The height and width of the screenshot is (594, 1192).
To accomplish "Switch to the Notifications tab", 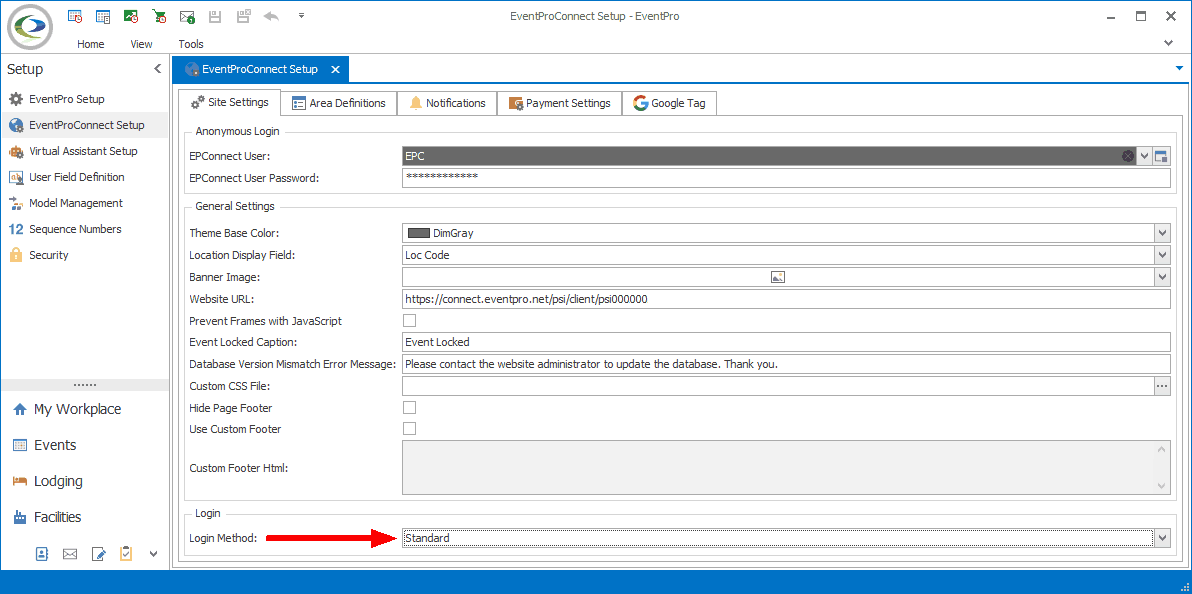I will (447, 103).
